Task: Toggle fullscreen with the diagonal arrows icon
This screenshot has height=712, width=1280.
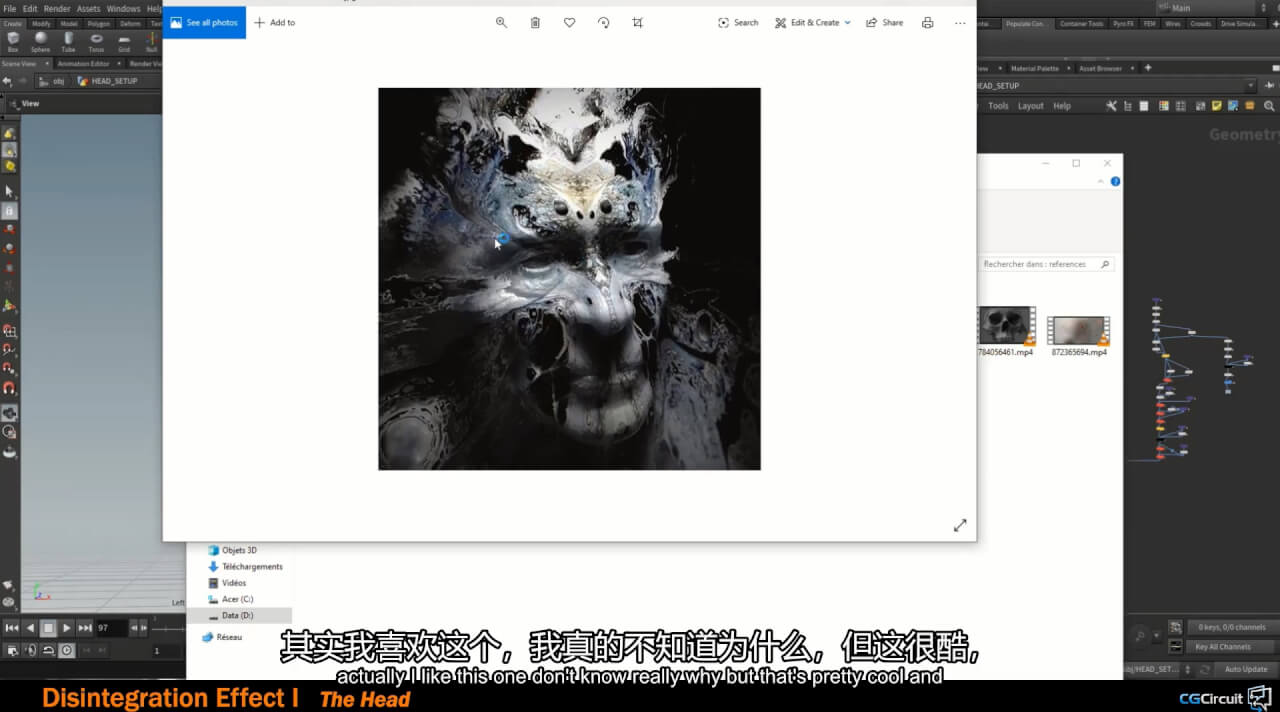Action: 960,525
